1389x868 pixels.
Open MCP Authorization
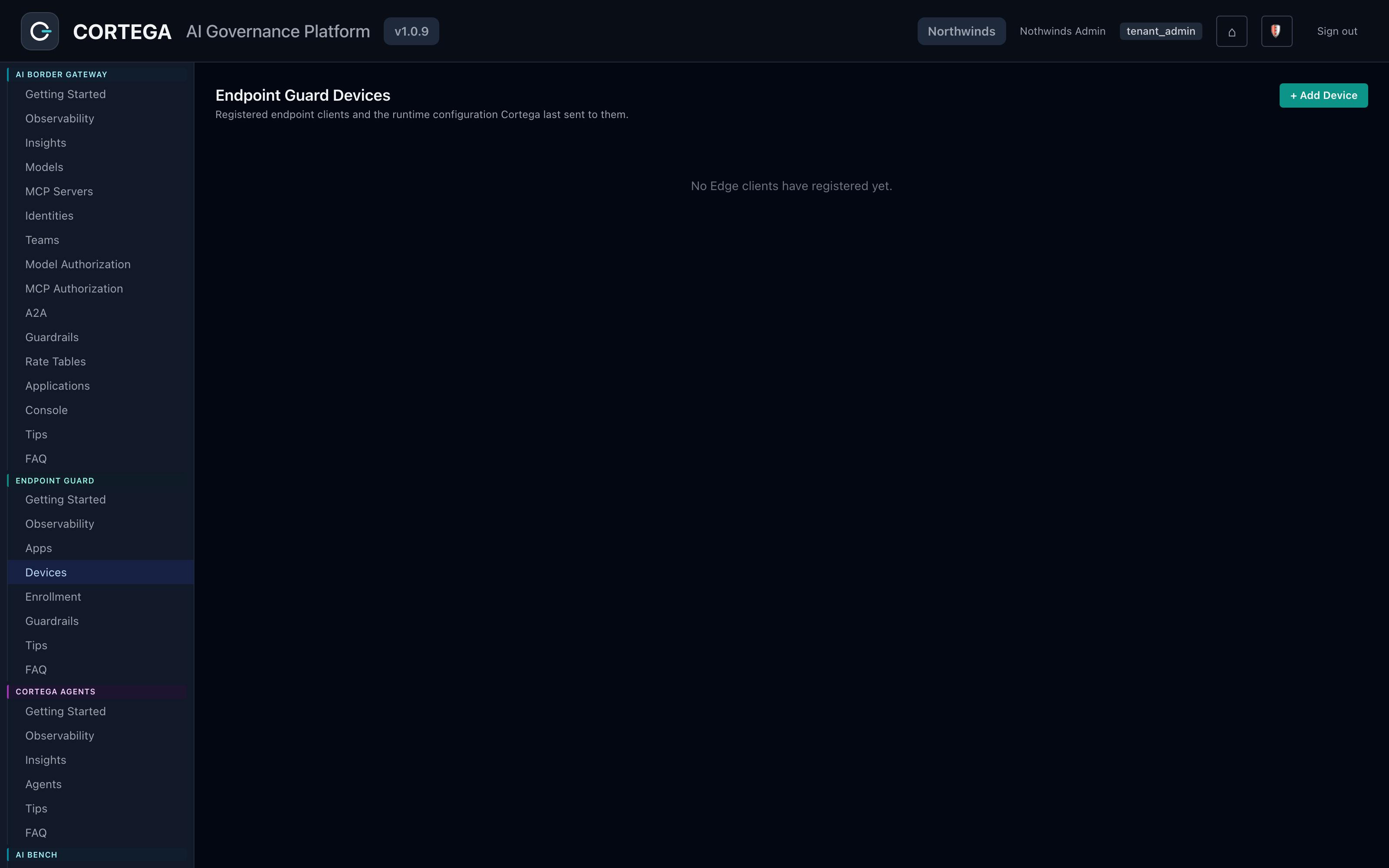point(100,289)
